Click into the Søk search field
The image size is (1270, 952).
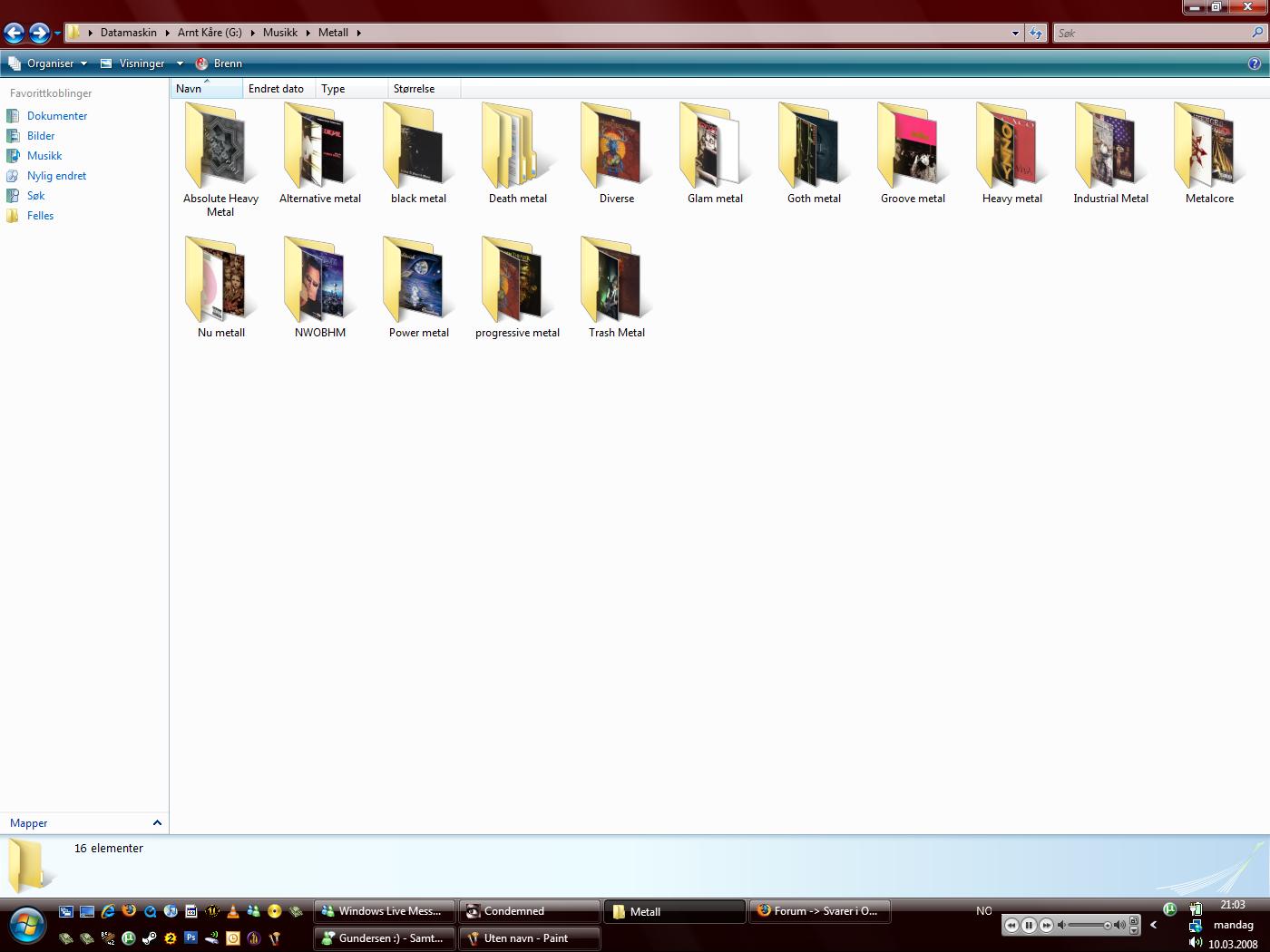tap(1152, 33)
